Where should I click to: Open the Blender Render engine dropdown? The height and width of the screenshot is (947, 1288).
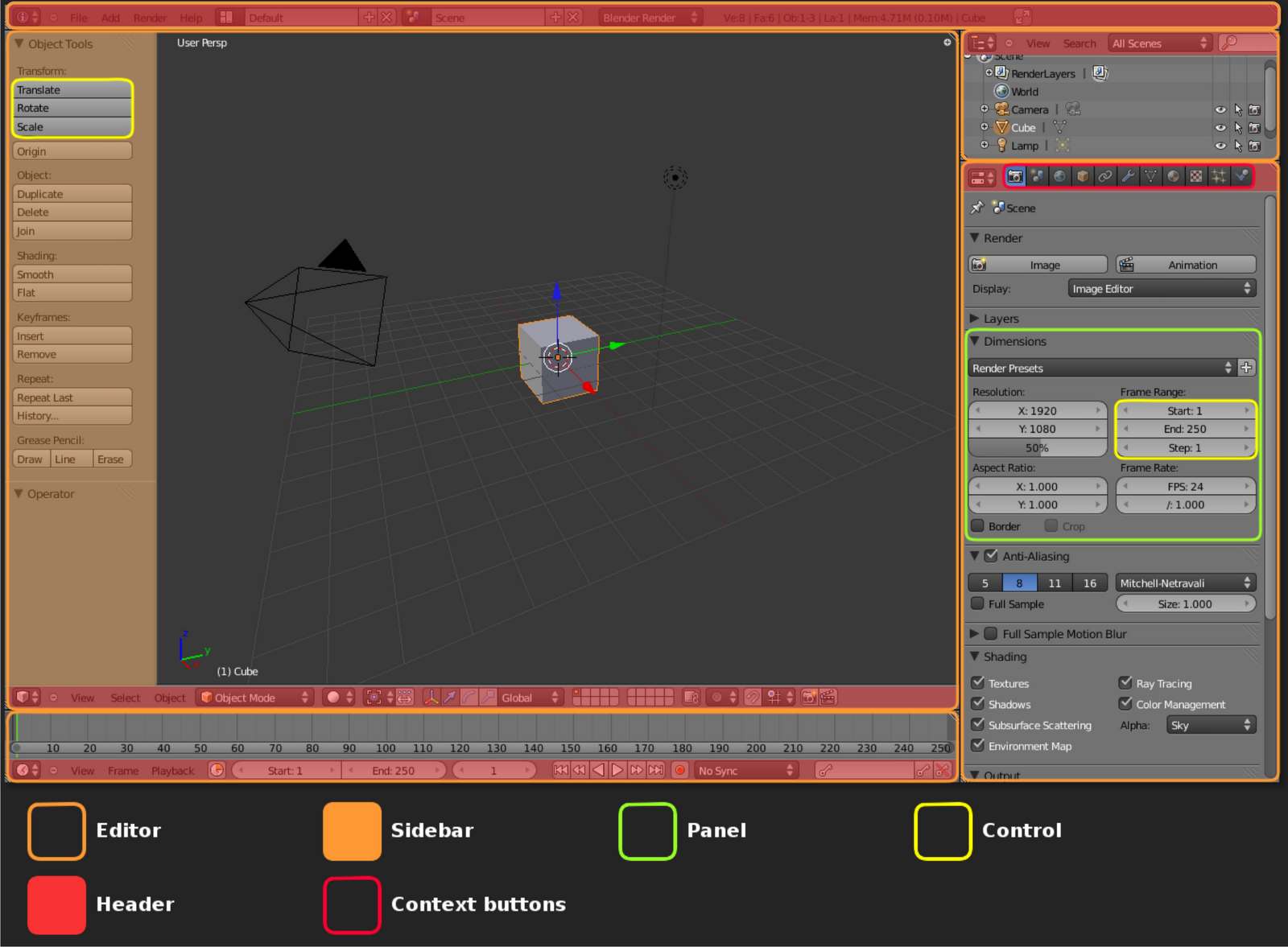pyautogui.click(x=650, y=18)
